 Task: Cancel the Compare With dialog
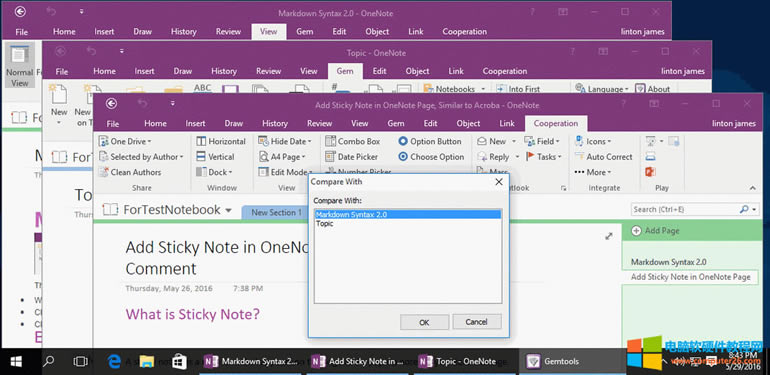[x=476, y=322]
